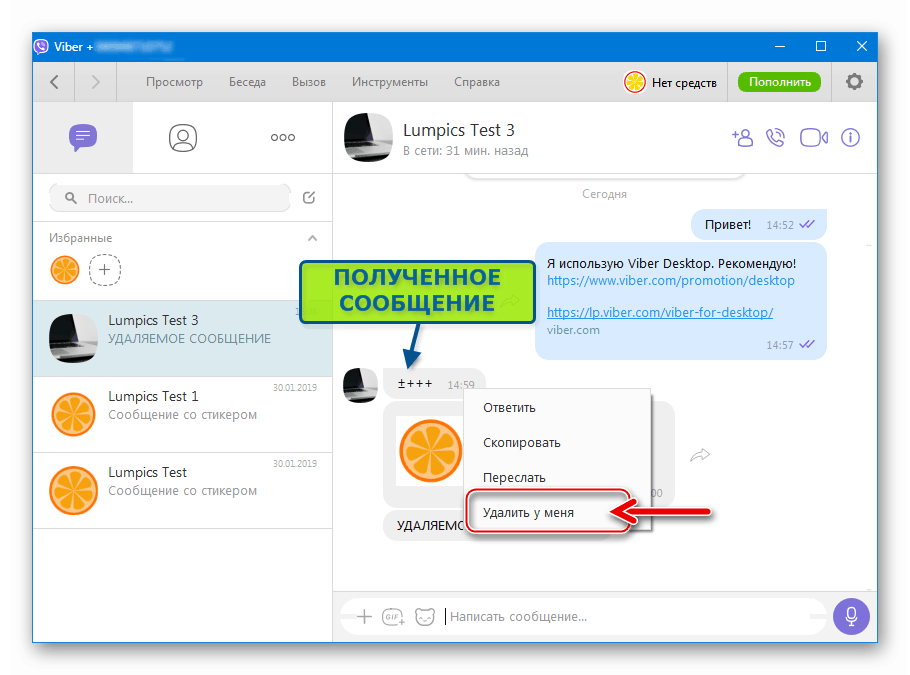Choose Переслать in the context menu
910x675 pixels.
[558, 477]
